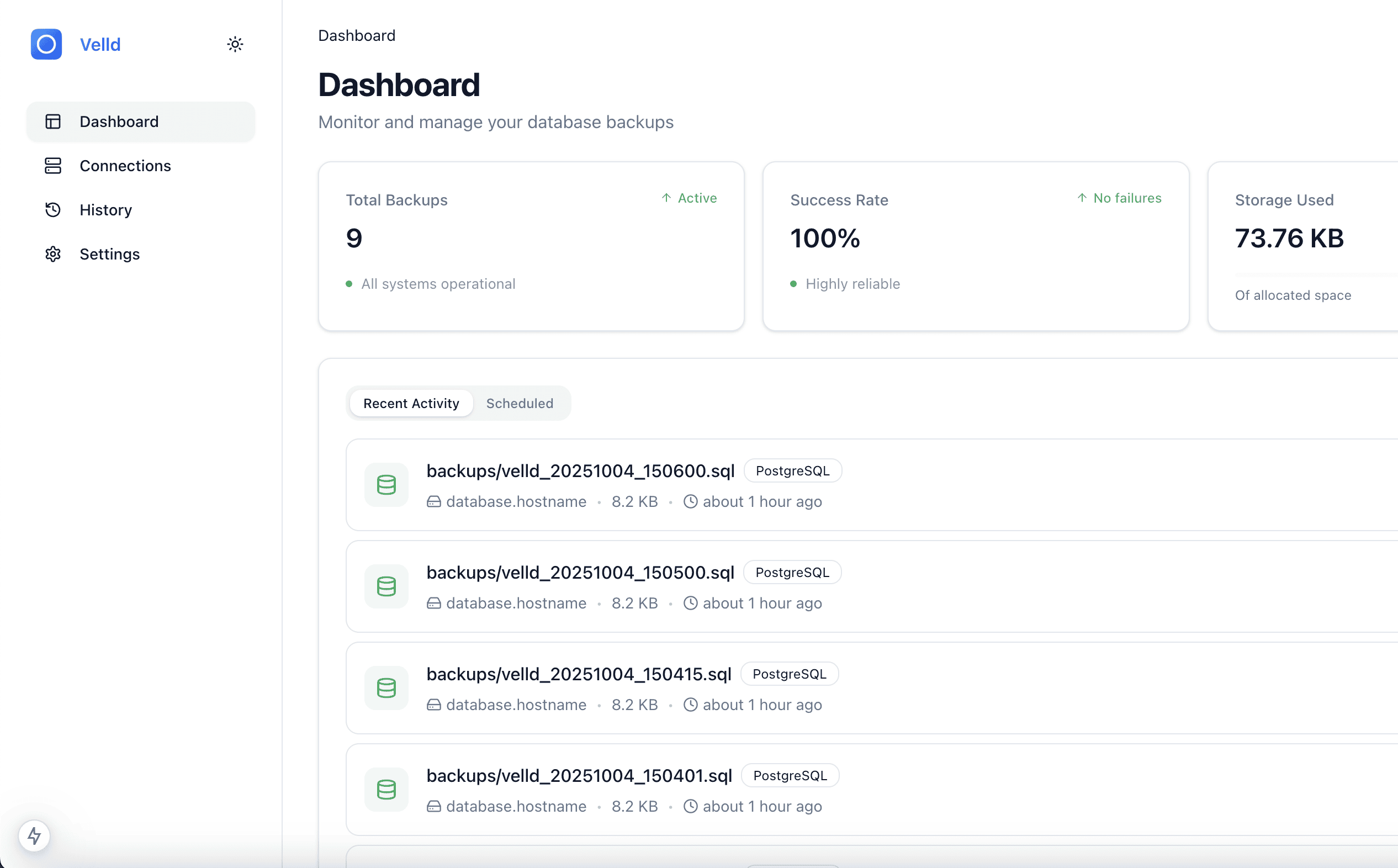Select the Recent Activity tab
Viewport: 1398px width, 868px height.
tap(411, 404)
